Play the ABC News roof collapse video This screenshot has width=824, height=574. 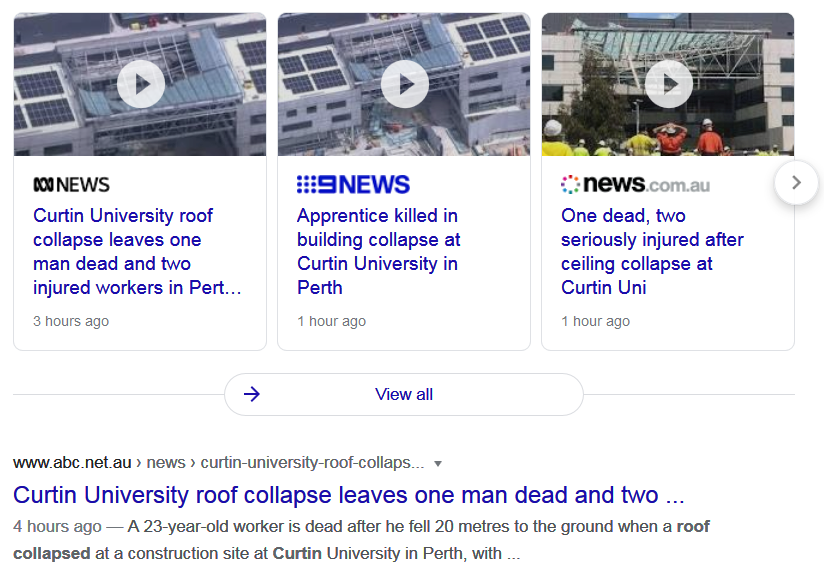coord(140,85)
